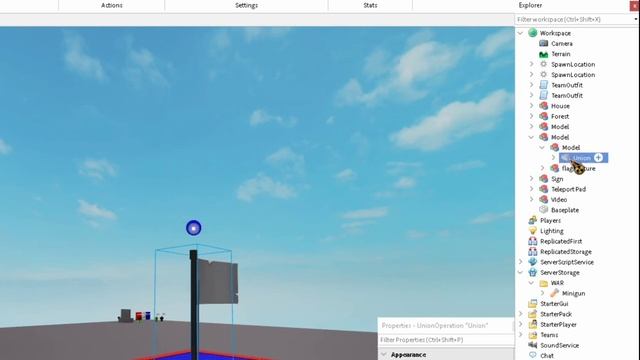Screen dimensions: 640x360
Task: Click the Lighting bulb icon
Action: (532, 231)
